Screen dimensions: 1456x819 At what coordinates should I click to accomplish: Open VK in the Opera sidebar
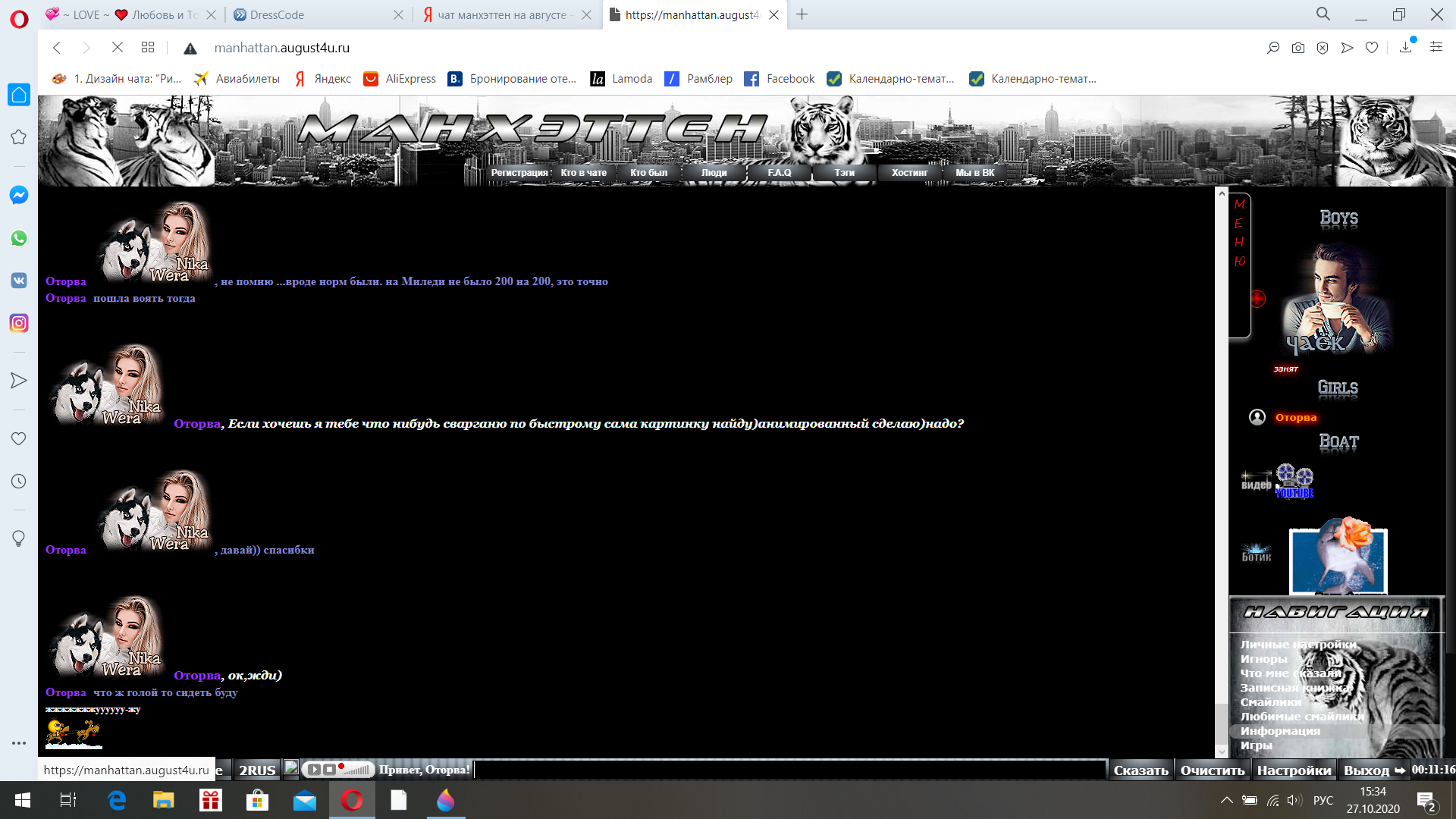(x=19, y=281)
